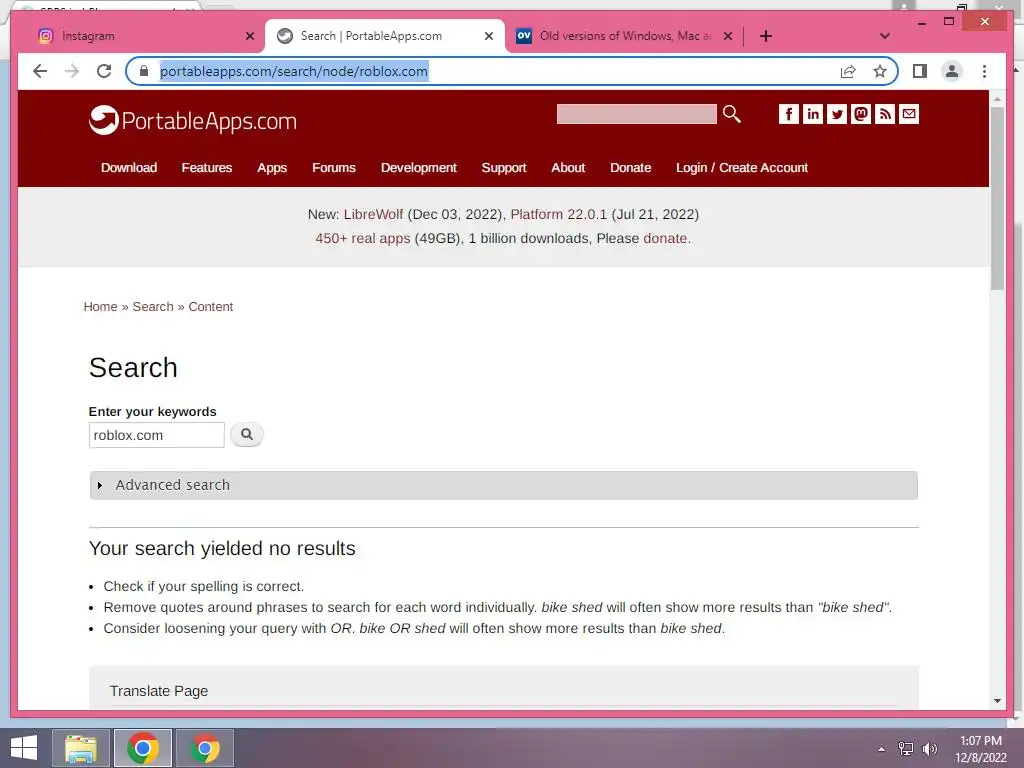The image size is (1024, 768).
Task: Open the Development menu item
Action: pos(419,168)
